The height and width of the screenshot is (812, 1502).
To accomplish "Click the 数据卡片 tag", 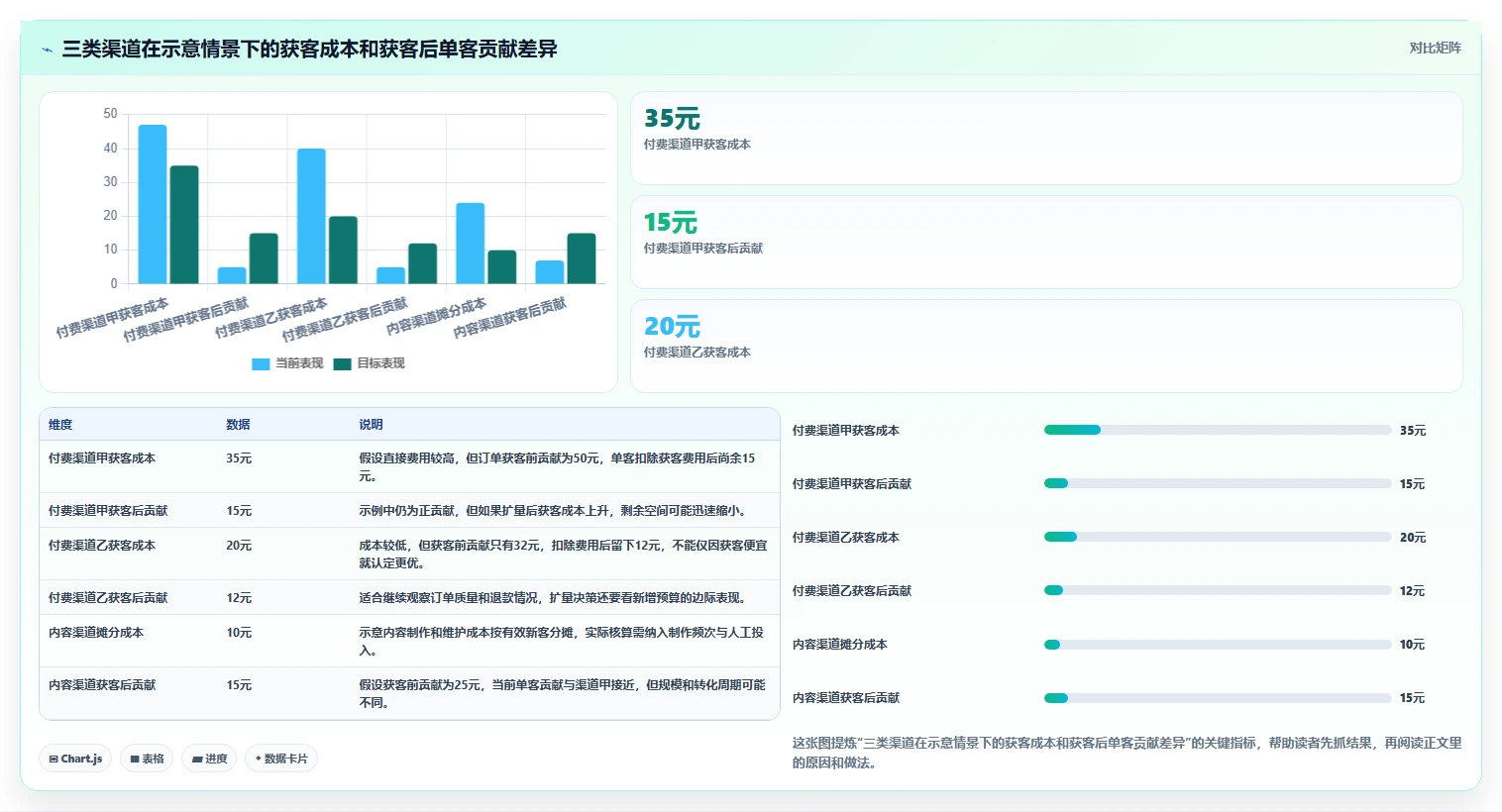I will (x=281, y=759).
